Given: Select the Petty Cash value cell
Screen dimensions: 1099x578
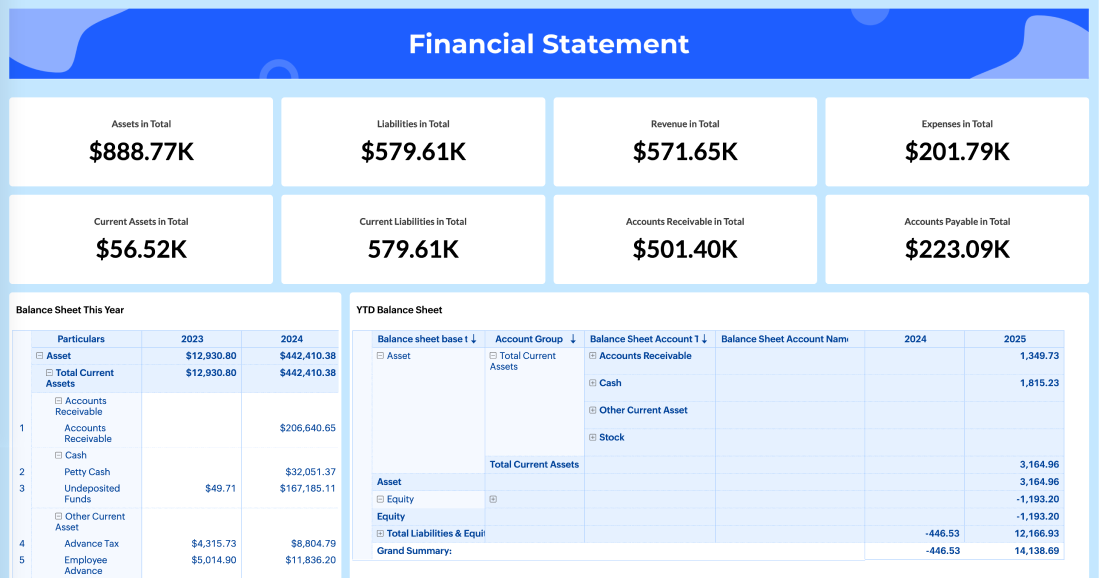Looking at the screenshot, I should coord(311,471).
